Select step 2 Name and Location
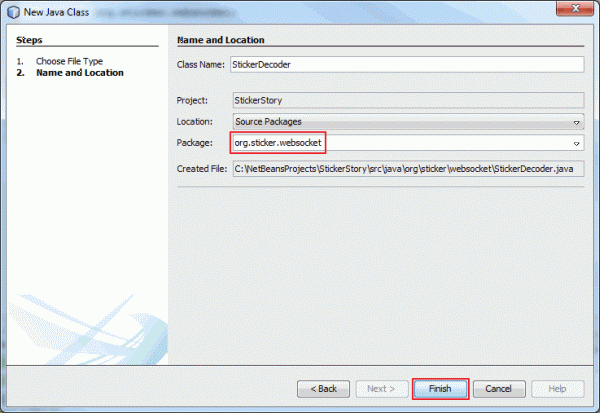This screenshot has width=600, height=413. point(80,73)
